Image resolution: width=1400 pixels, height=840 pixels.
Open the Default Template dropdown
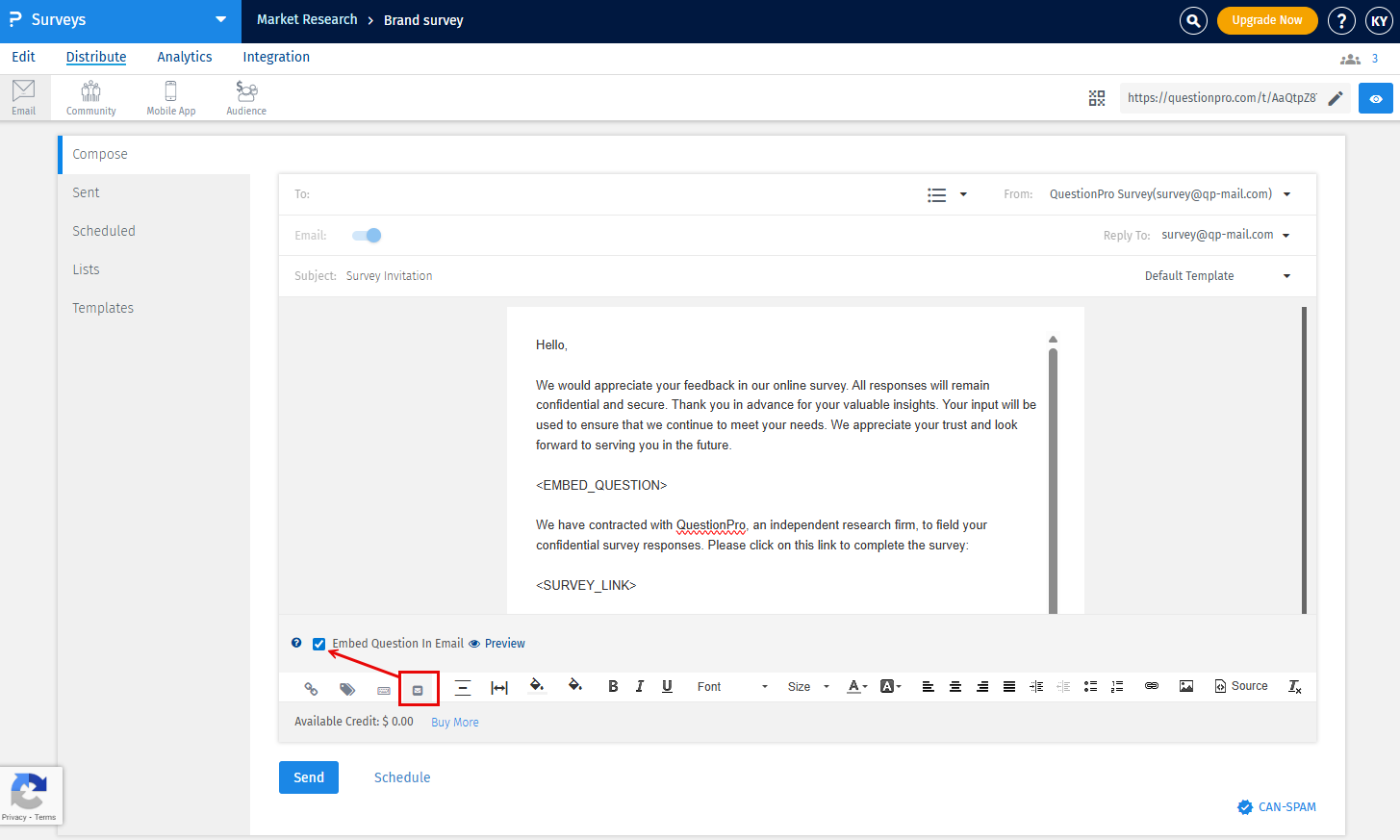(x=1218, y=276)
